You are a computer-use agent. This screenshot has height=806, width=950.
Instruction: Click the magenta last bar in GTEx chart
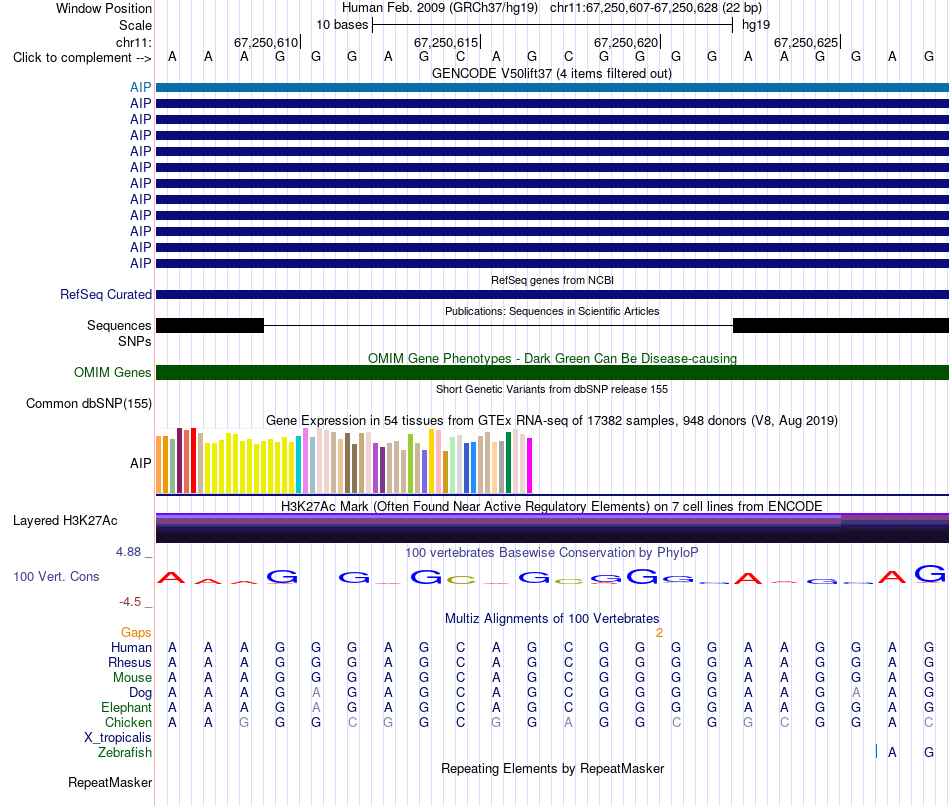[529, 465]
